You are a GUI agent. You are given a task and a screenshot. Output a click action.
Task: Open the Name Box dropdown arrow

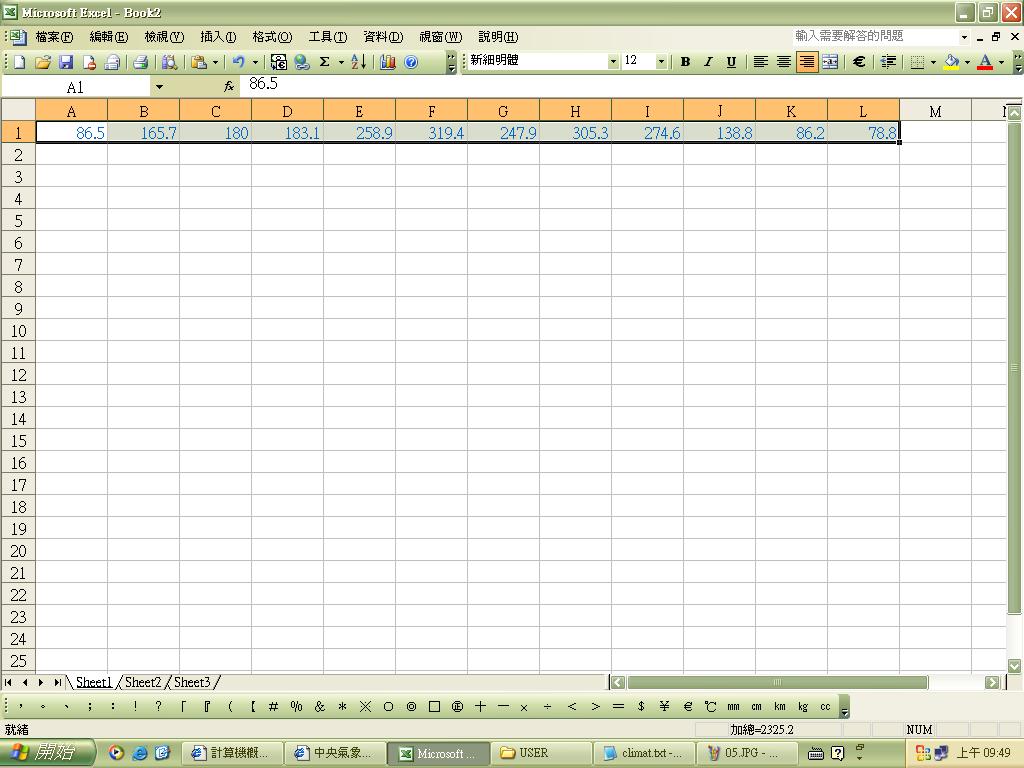159,87
